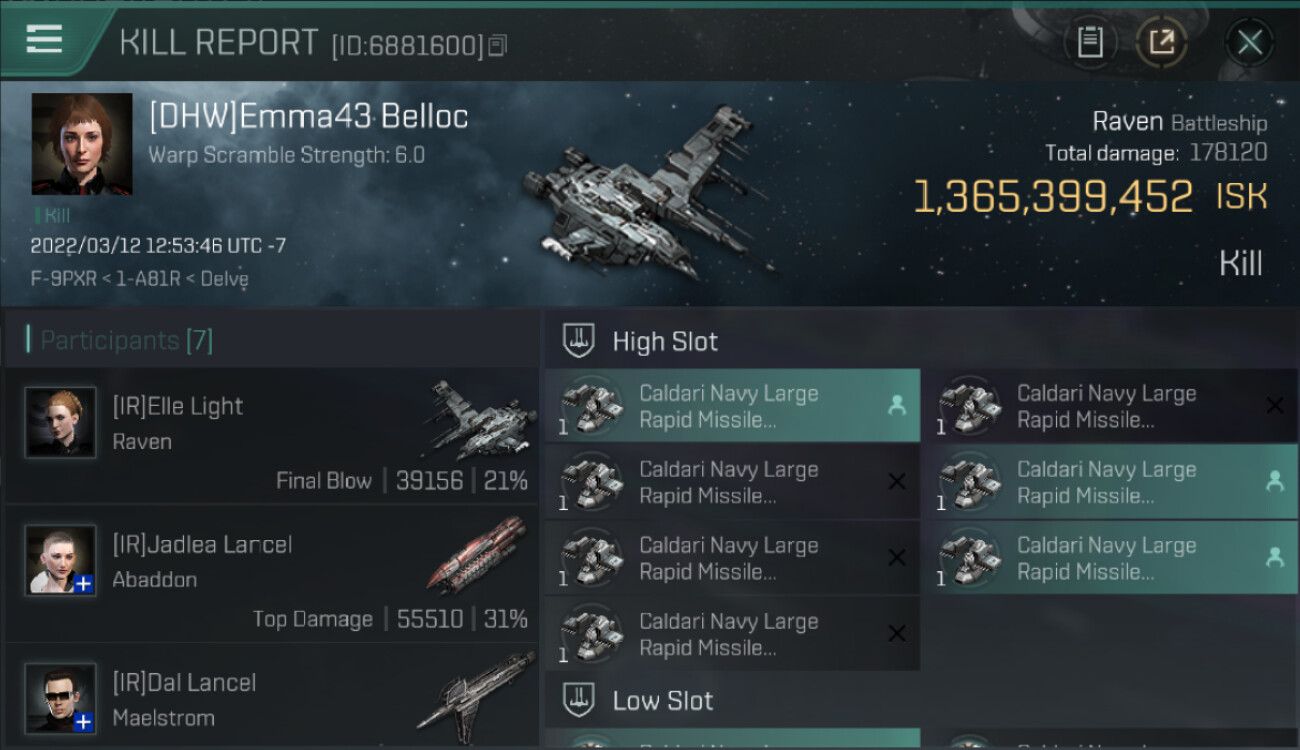
Task: View Emma43 Belloc's character portrait
Action: [x=82, y=144]
